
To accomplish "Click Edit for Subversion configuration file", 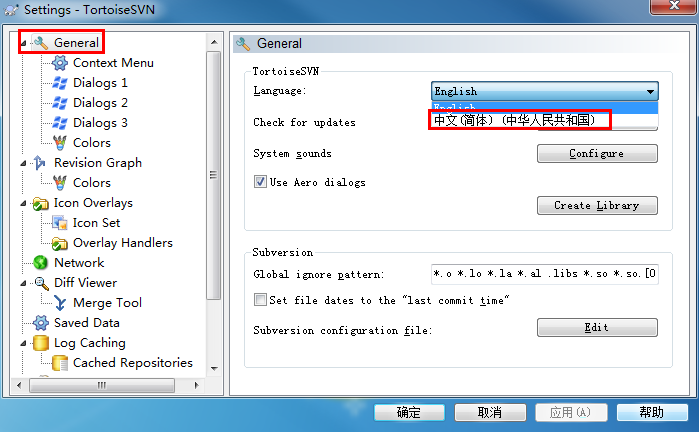I will (x=597, y=328).
